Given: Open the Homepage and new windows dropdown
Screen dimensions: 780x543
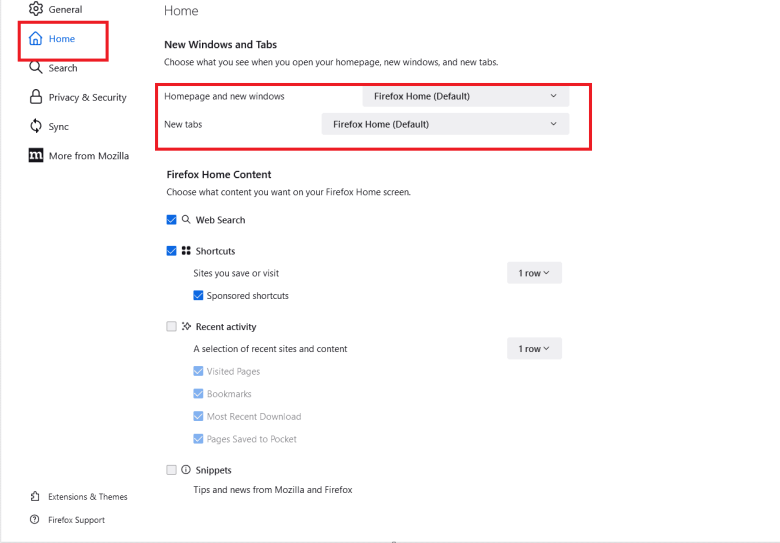Looking at the screenshot, I should coord(466,96).
